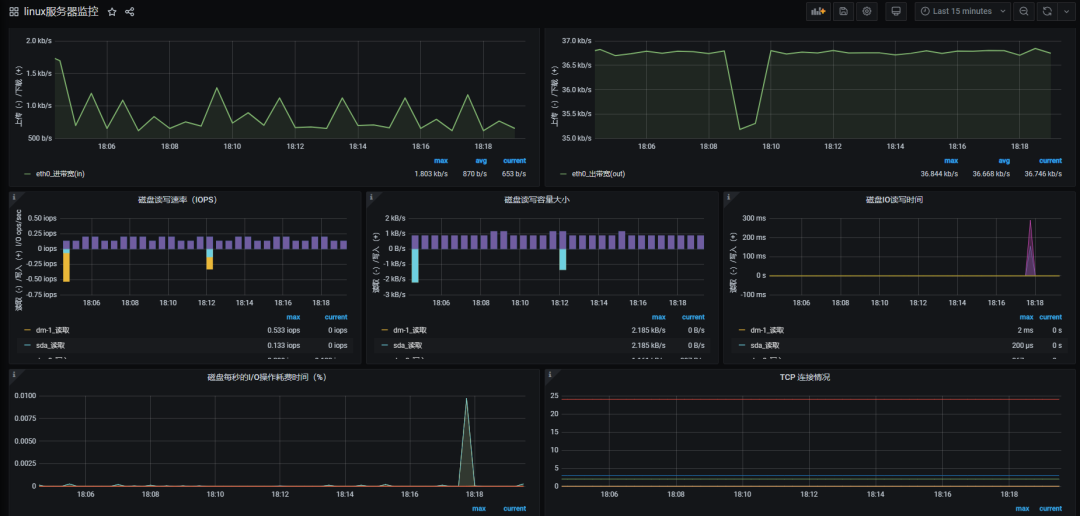Click the Add panel icon

click(x=819, y=11)
